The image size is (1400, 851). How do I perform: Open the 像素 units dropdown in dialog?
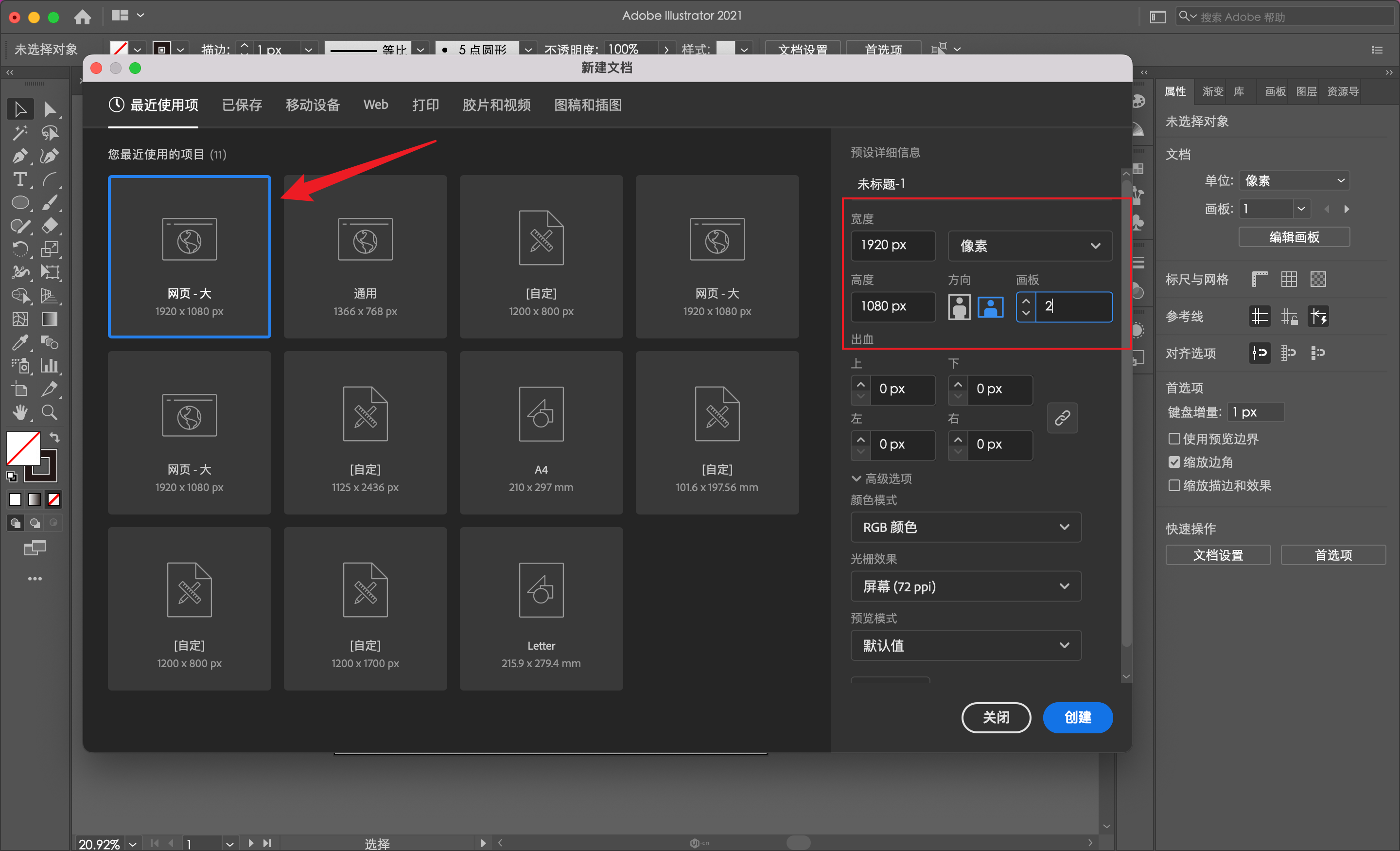1030,246
